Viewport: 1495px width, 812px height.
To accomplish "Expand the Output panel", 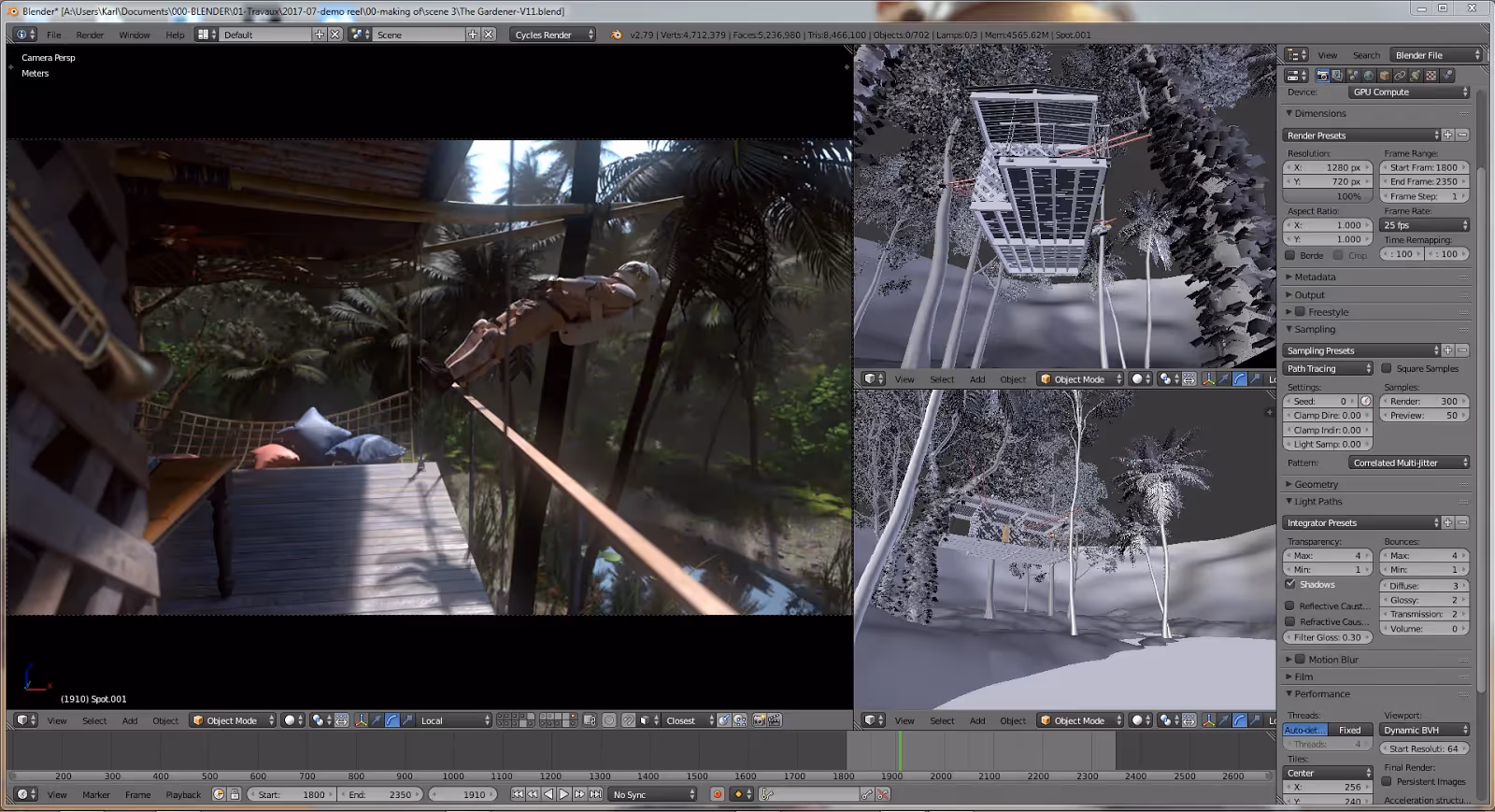I will (1309, 294).
